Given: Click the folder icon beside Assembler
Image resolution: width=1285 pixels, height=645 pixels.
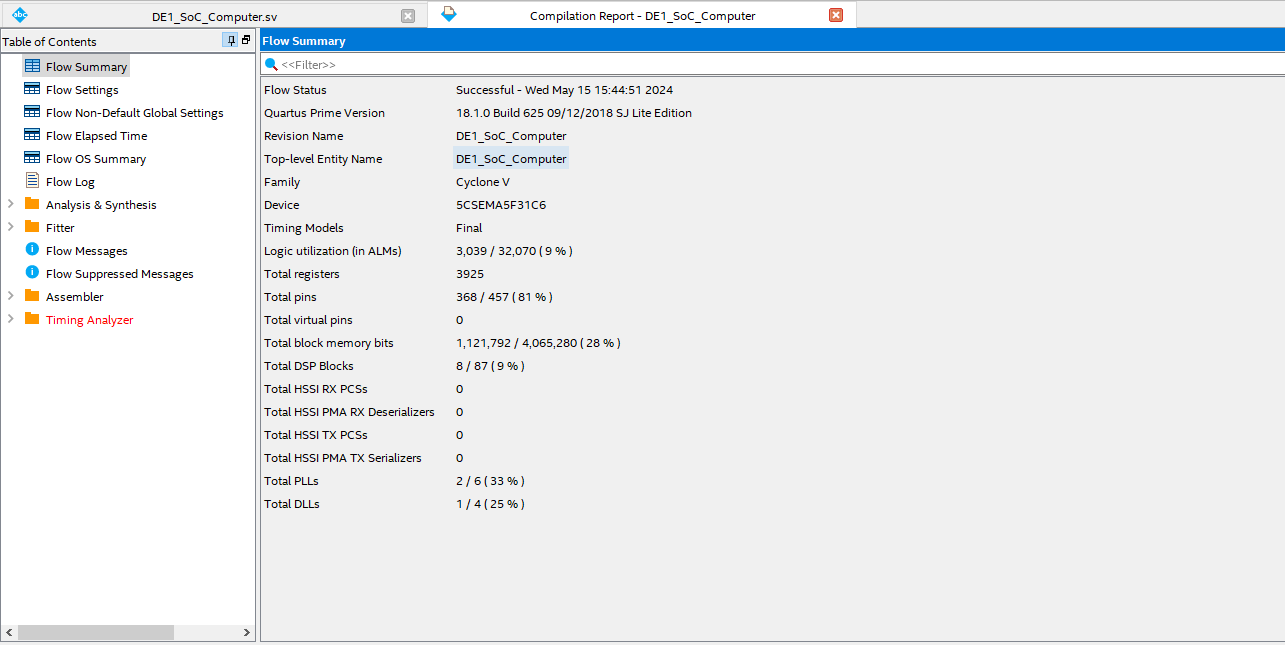Looking at the screenshot, I should 32,296.
